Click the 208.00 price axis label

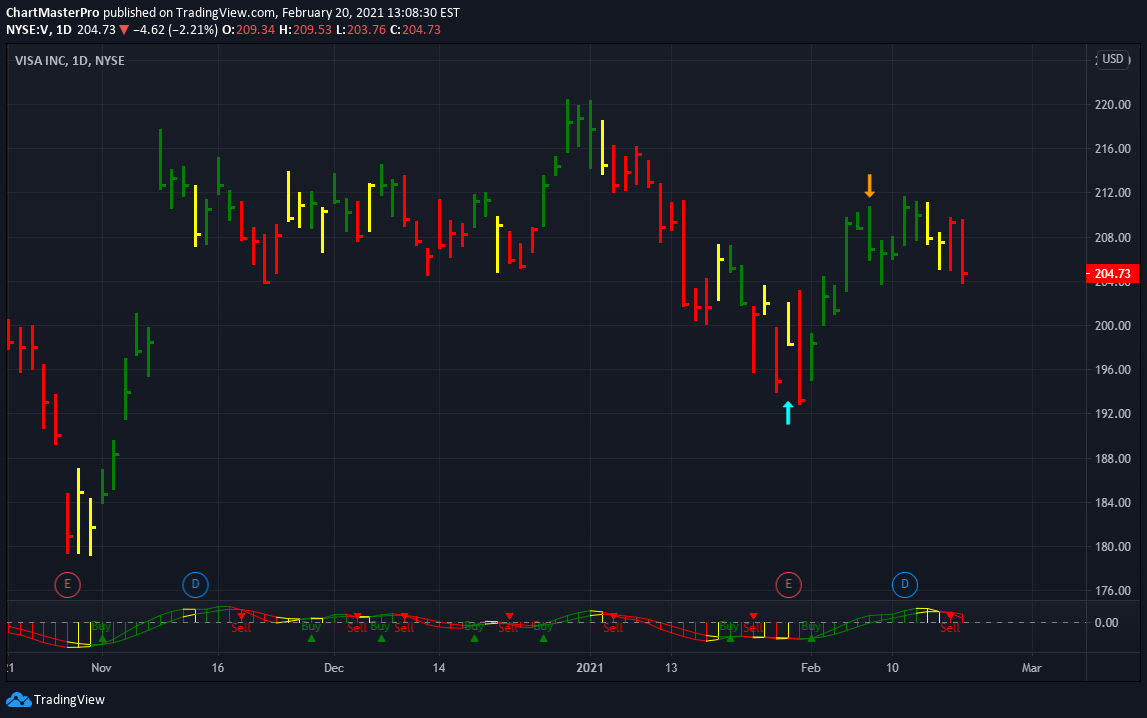(1113, 238)
